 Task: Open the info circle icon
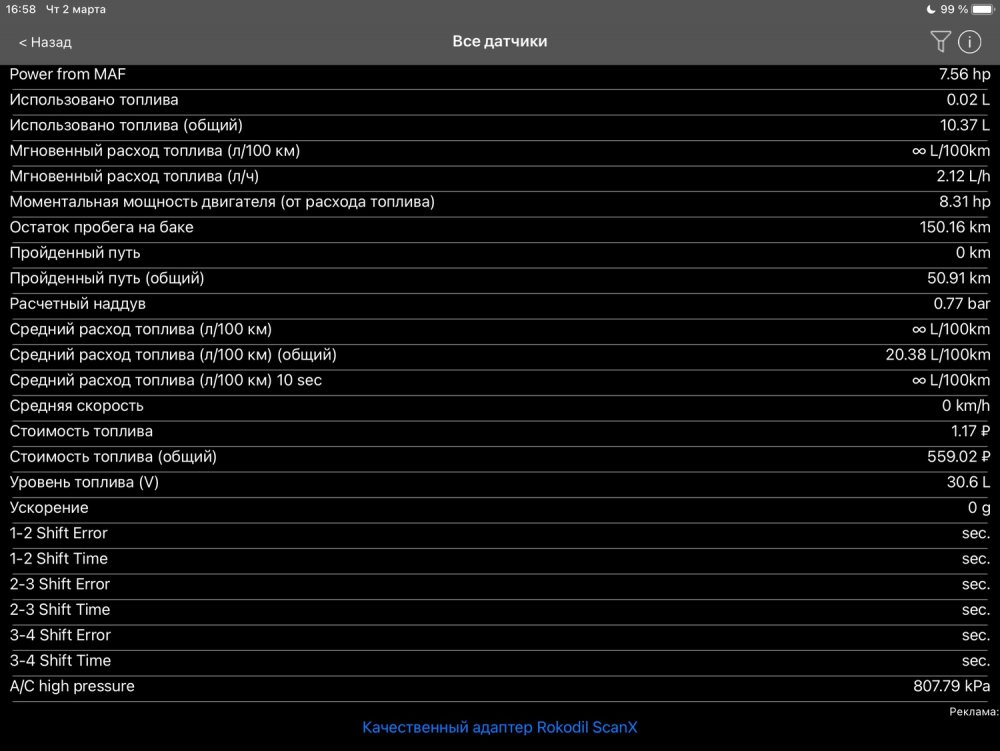(969, 41)
